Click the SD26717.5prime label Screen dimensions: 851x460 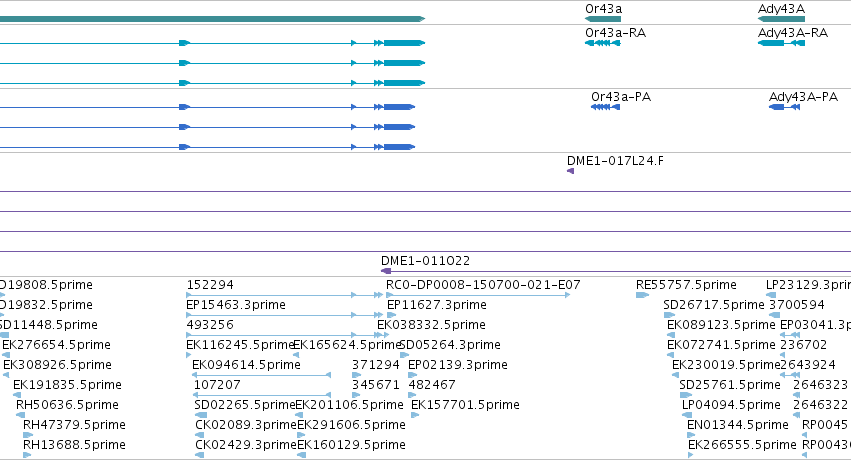point(714,305)
